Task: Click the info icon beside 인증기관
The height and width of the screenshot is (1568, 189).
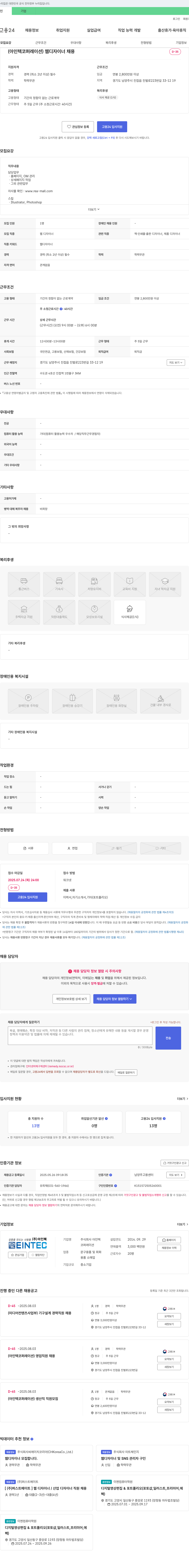Action: pos(110,1175)
